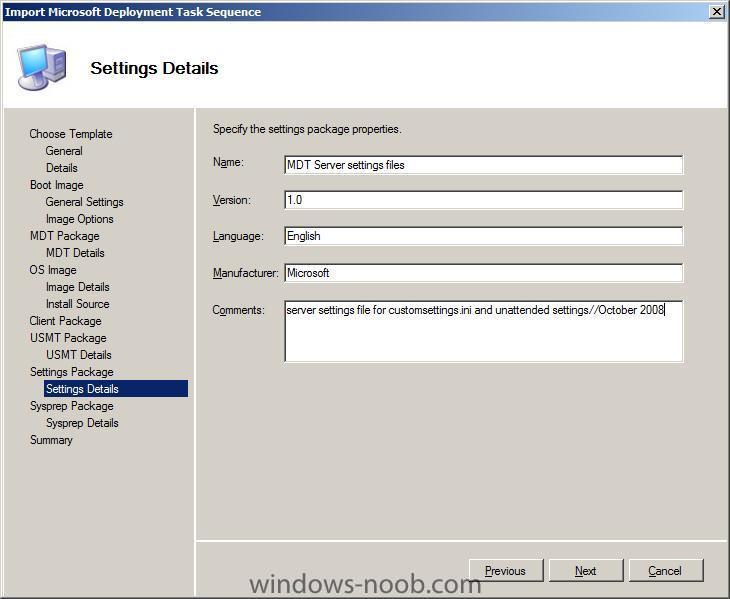Cancel the task sequence import wizard
Screen dimensions: 730x599
(x=666, y=570)
